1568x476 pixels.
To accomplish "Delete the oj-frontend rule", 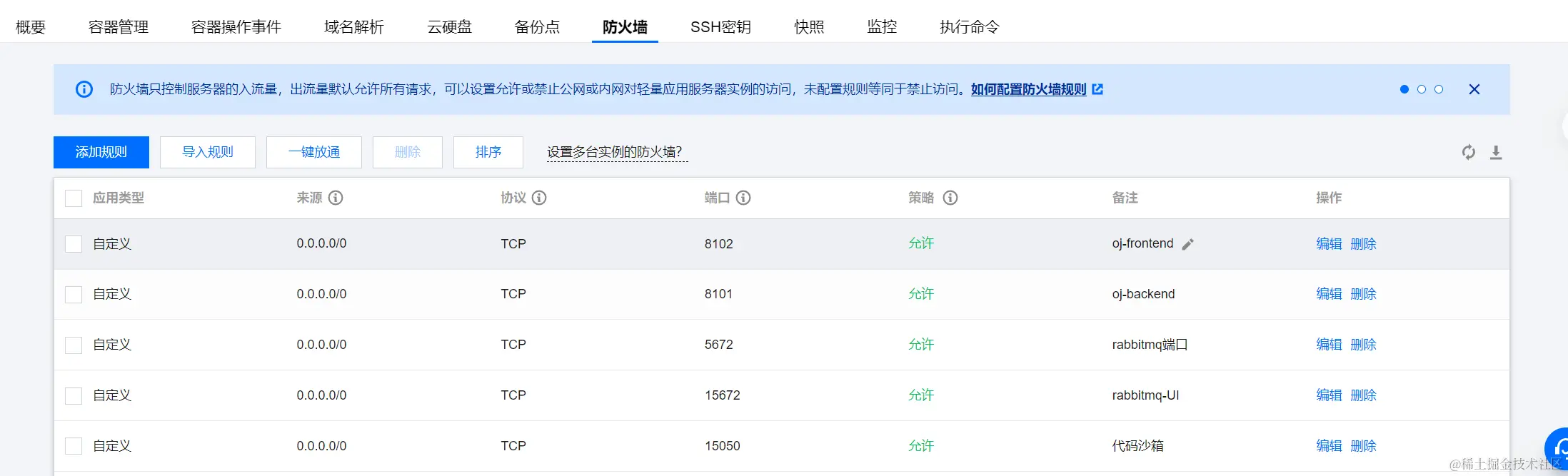I will 1363,244.
